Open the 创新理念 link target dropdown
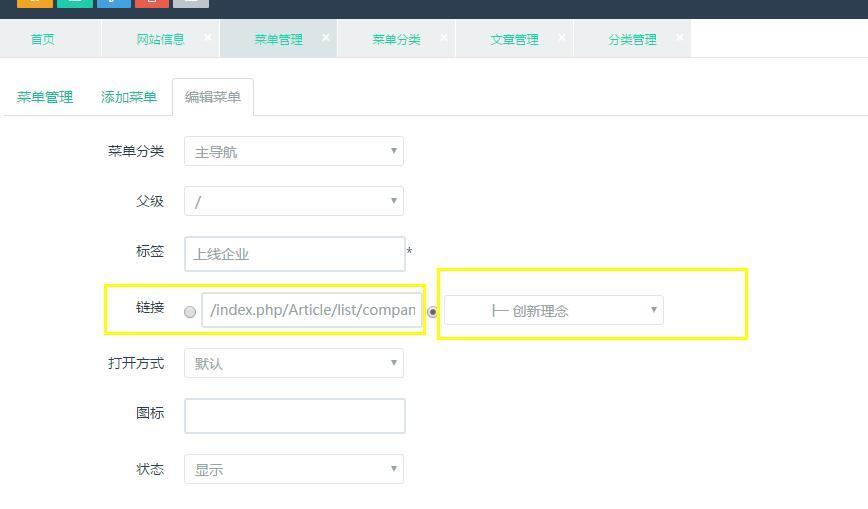 click(554, 310)
